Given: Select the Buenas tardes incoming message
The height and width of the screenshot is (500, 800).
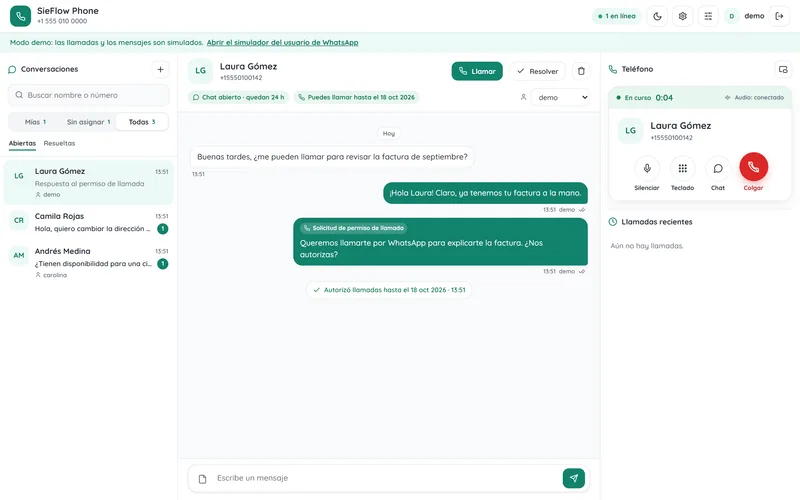Looking at the screenshot, I should [x=332, y=157].
